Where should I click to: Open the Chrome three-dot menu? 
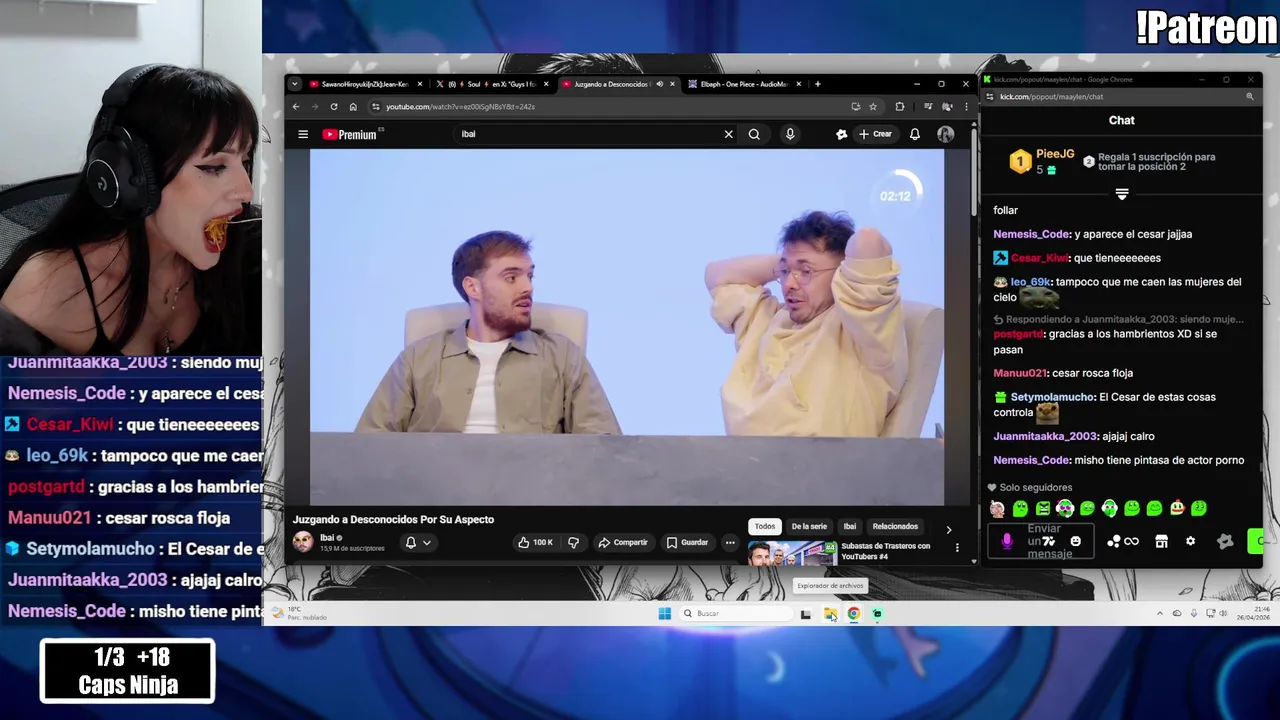click(966, 107)
